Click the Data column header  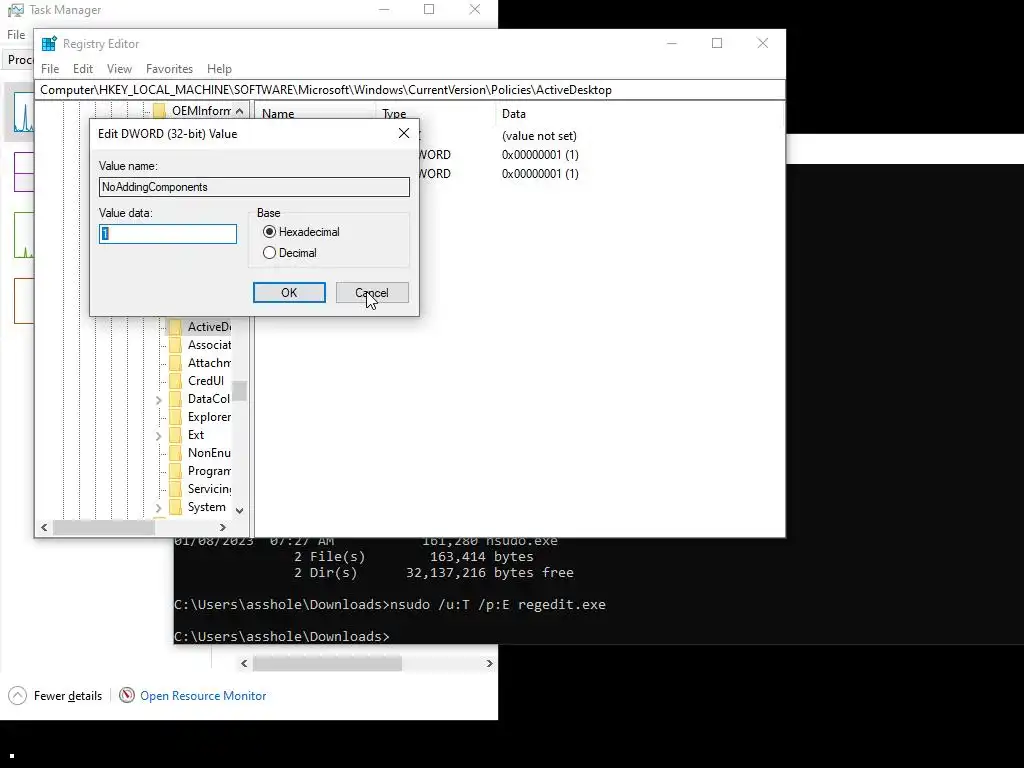(x=513, y=114)
